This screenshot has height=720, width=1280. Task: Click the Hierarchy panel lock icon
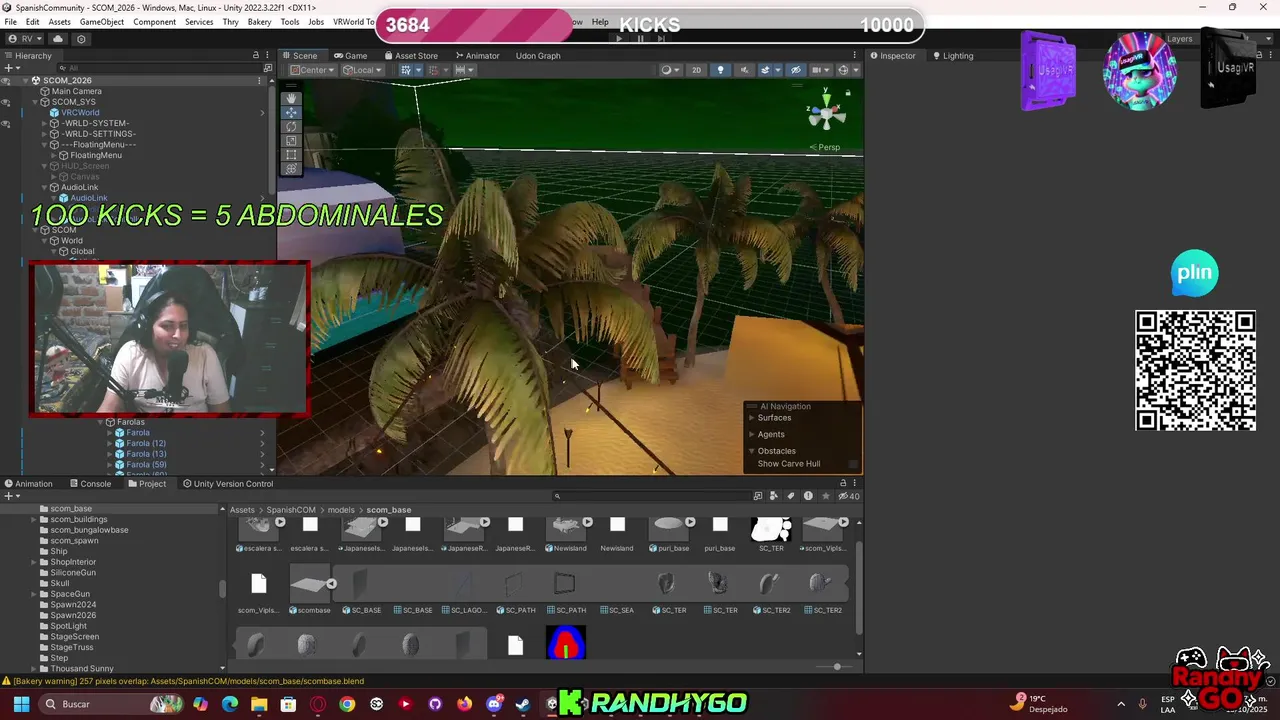tap(256, 56)
